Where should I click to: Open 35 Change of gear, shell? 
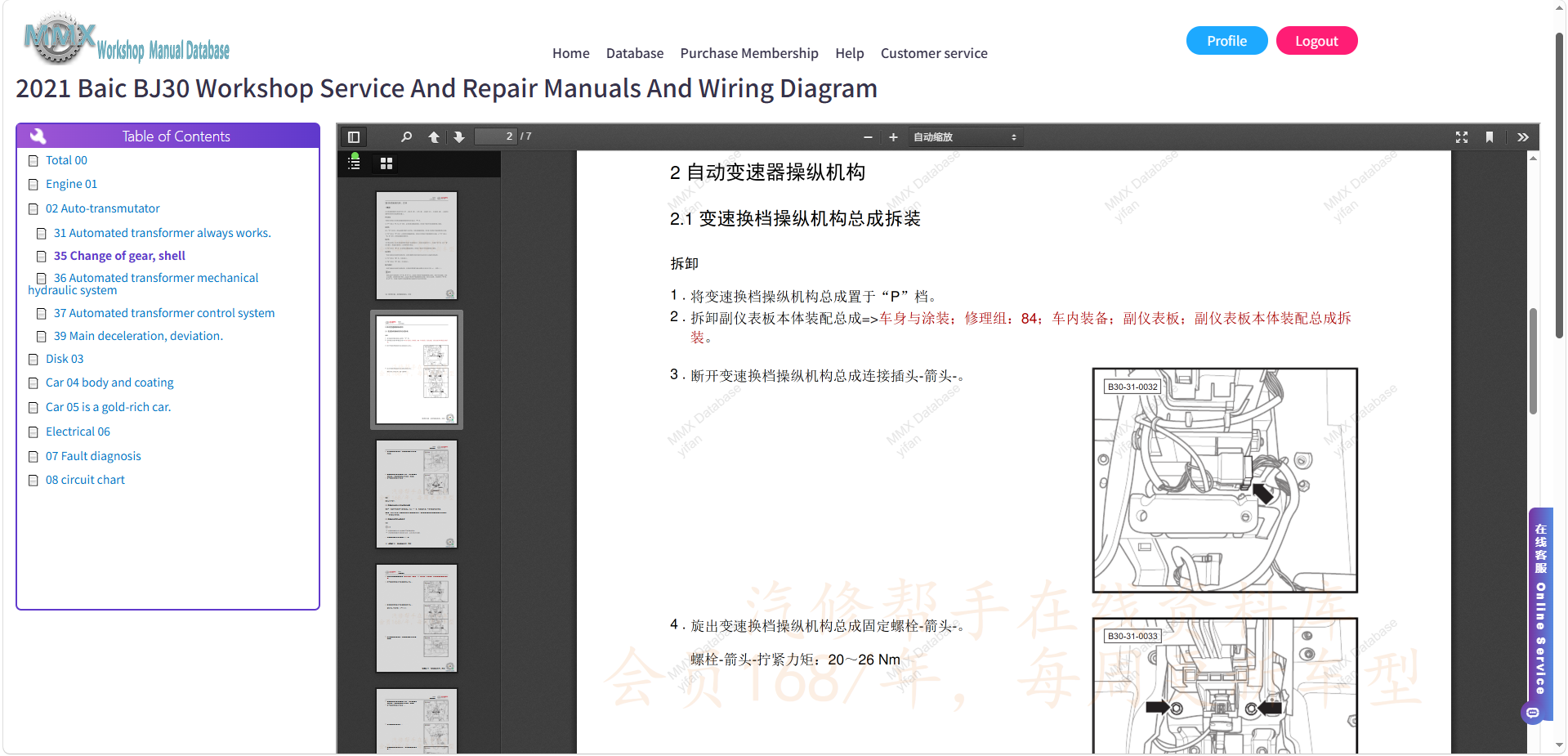(119, 256)
